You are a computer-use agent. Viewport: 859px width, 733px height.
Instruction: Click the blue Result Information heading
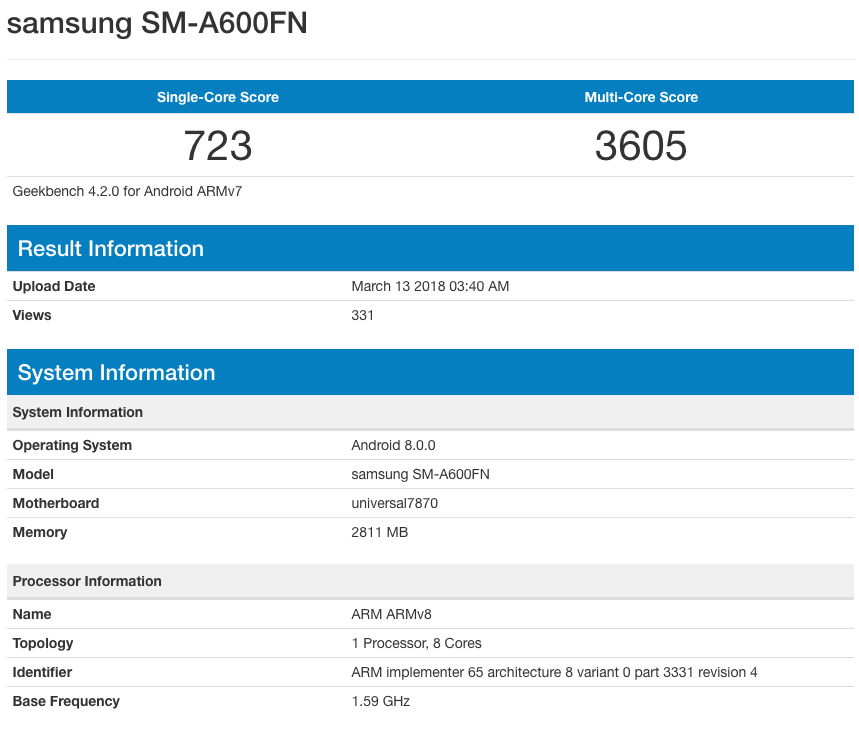pyautogui.click(x=111, y=249)
